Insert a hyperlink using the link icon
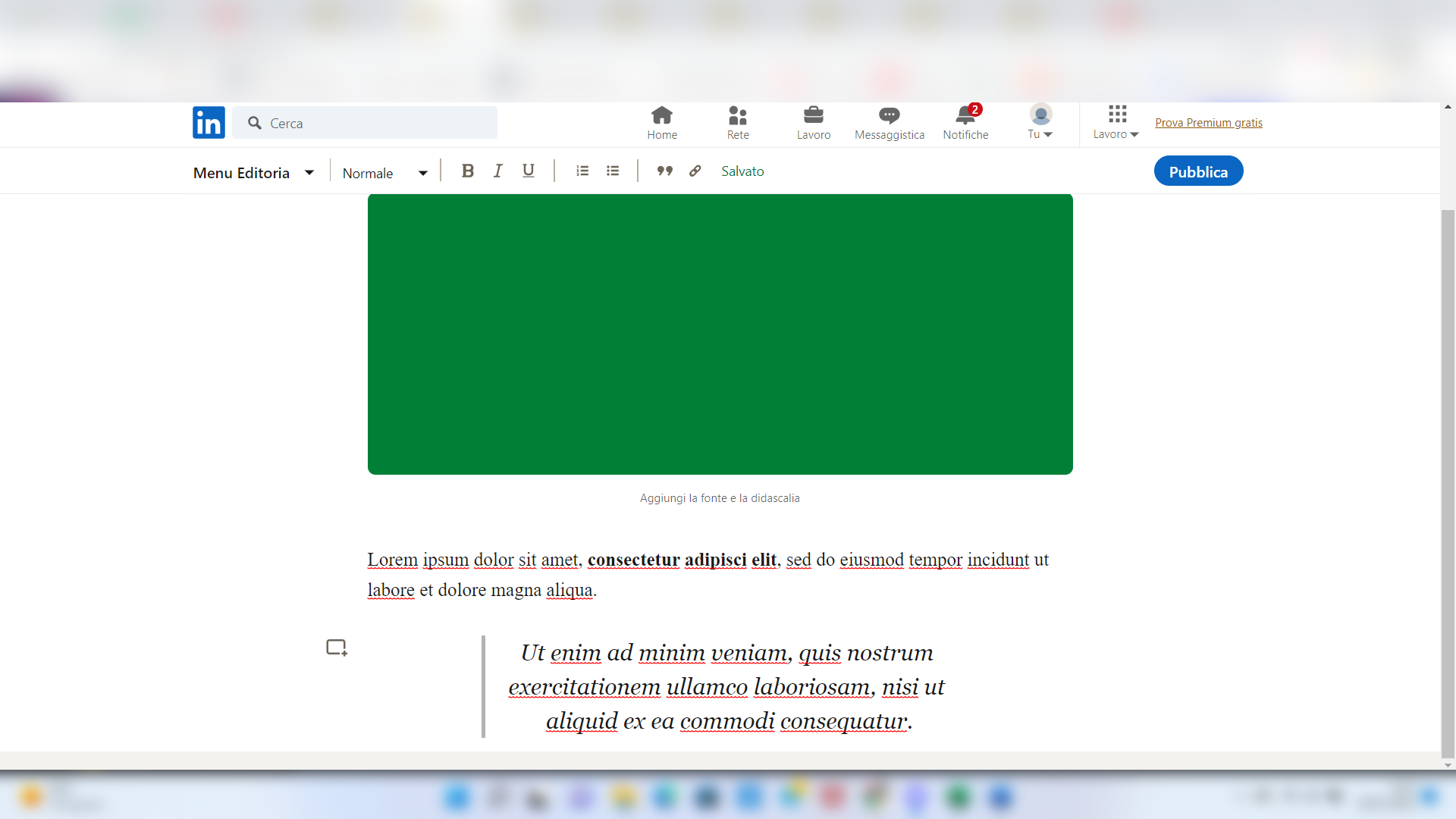 click(694, 171)
